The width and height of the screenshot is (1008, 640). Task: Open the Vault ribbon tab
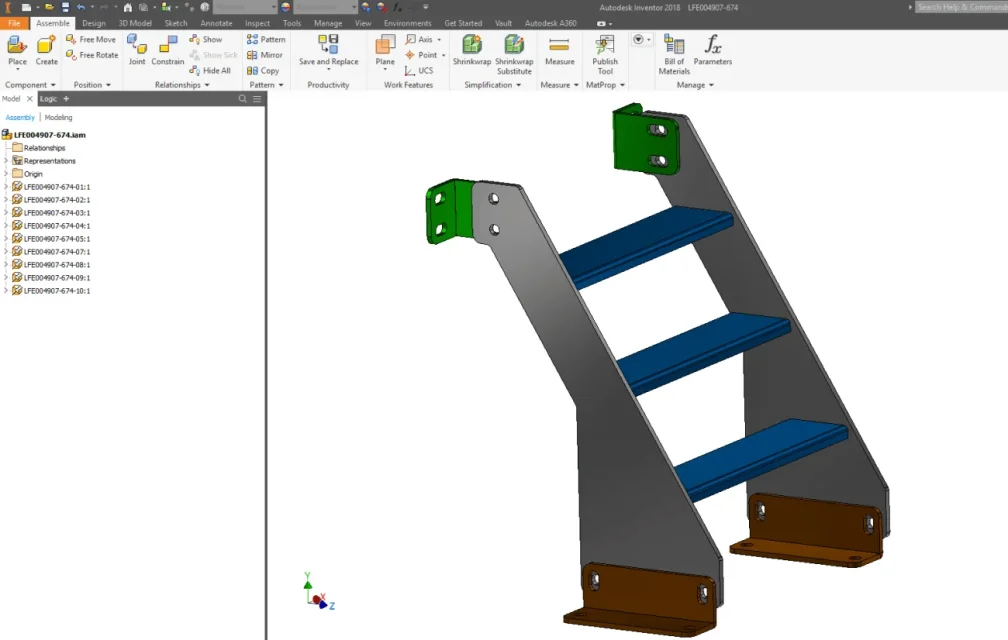click(503, 23)
